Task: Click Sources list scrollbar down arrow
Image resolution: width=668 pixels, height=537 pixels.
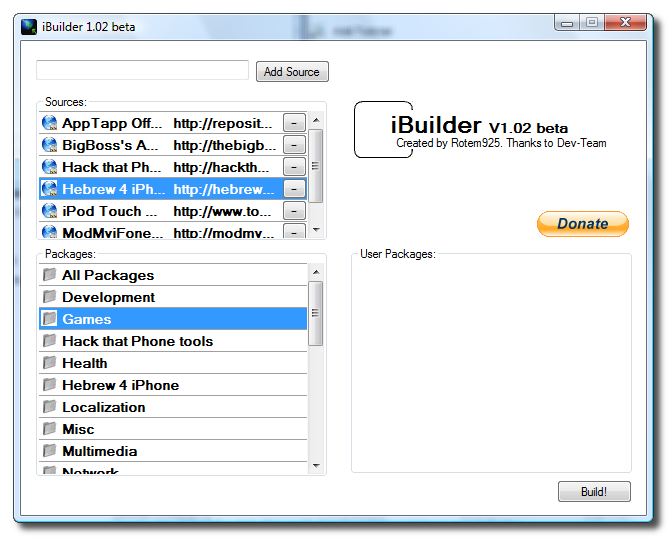Action: pyautogui.click(x=316, y=230)
